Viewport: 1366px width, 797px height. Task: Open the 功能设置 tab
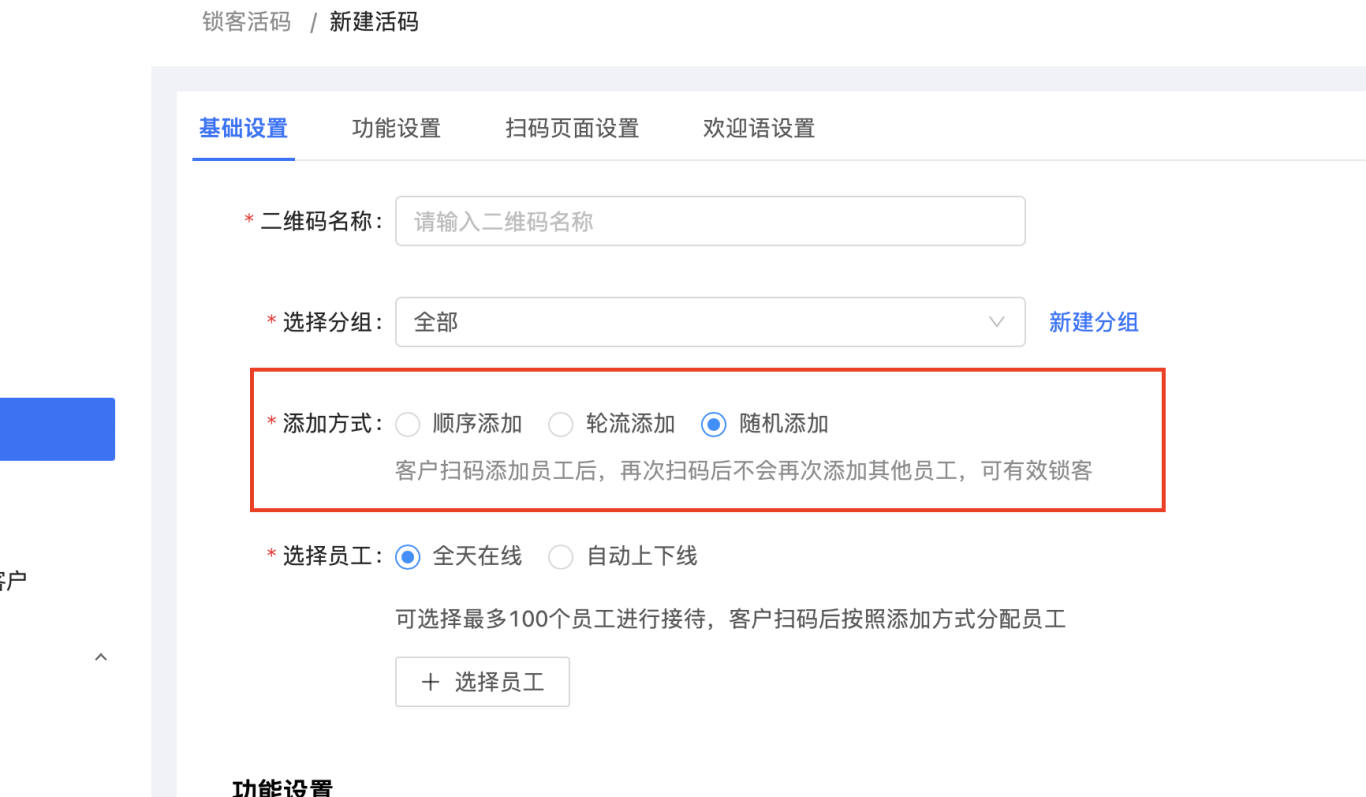click(x=396, y=128)
